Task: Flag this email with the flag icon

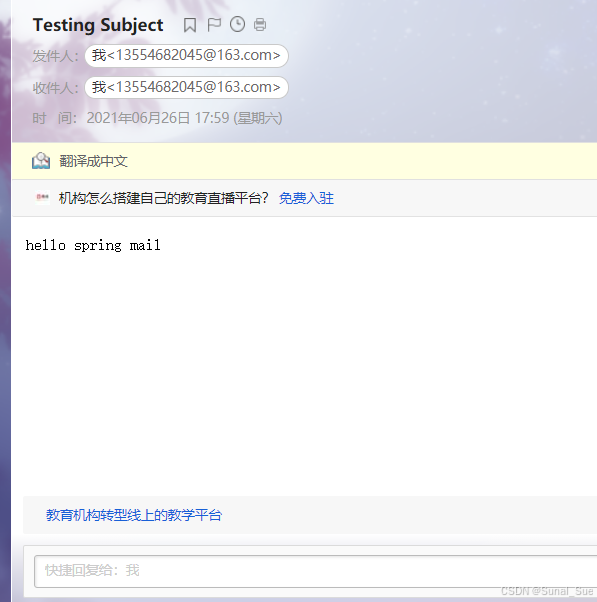Action: pos(214,25)
